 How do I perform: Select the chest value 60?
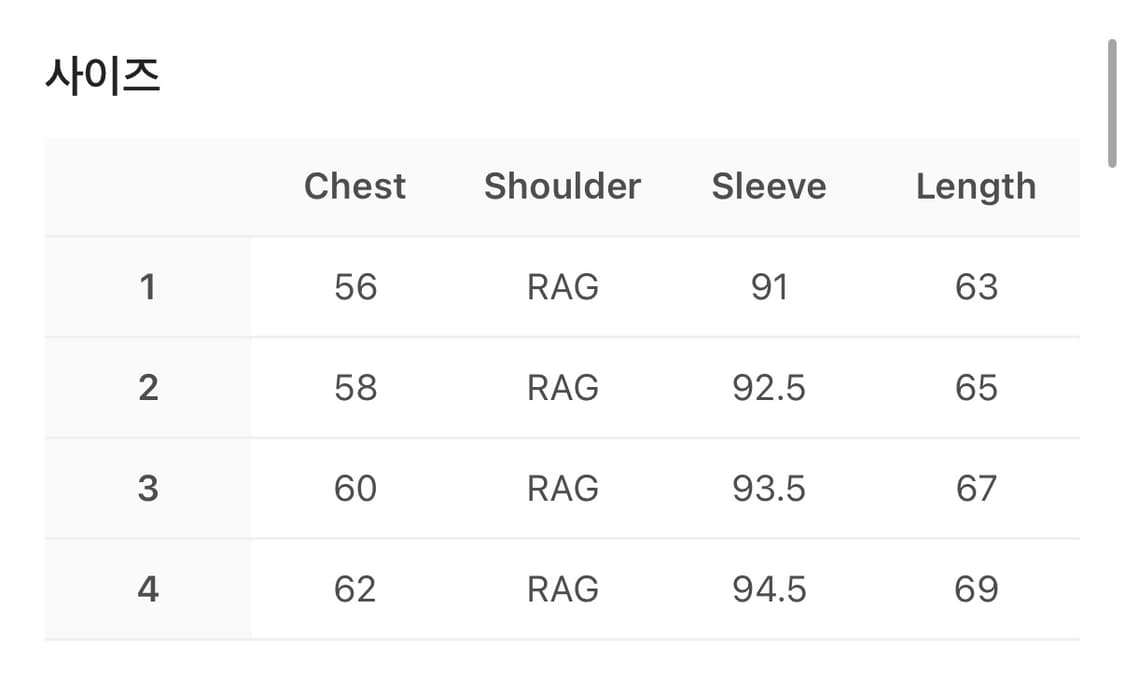(x=355, y=489)
